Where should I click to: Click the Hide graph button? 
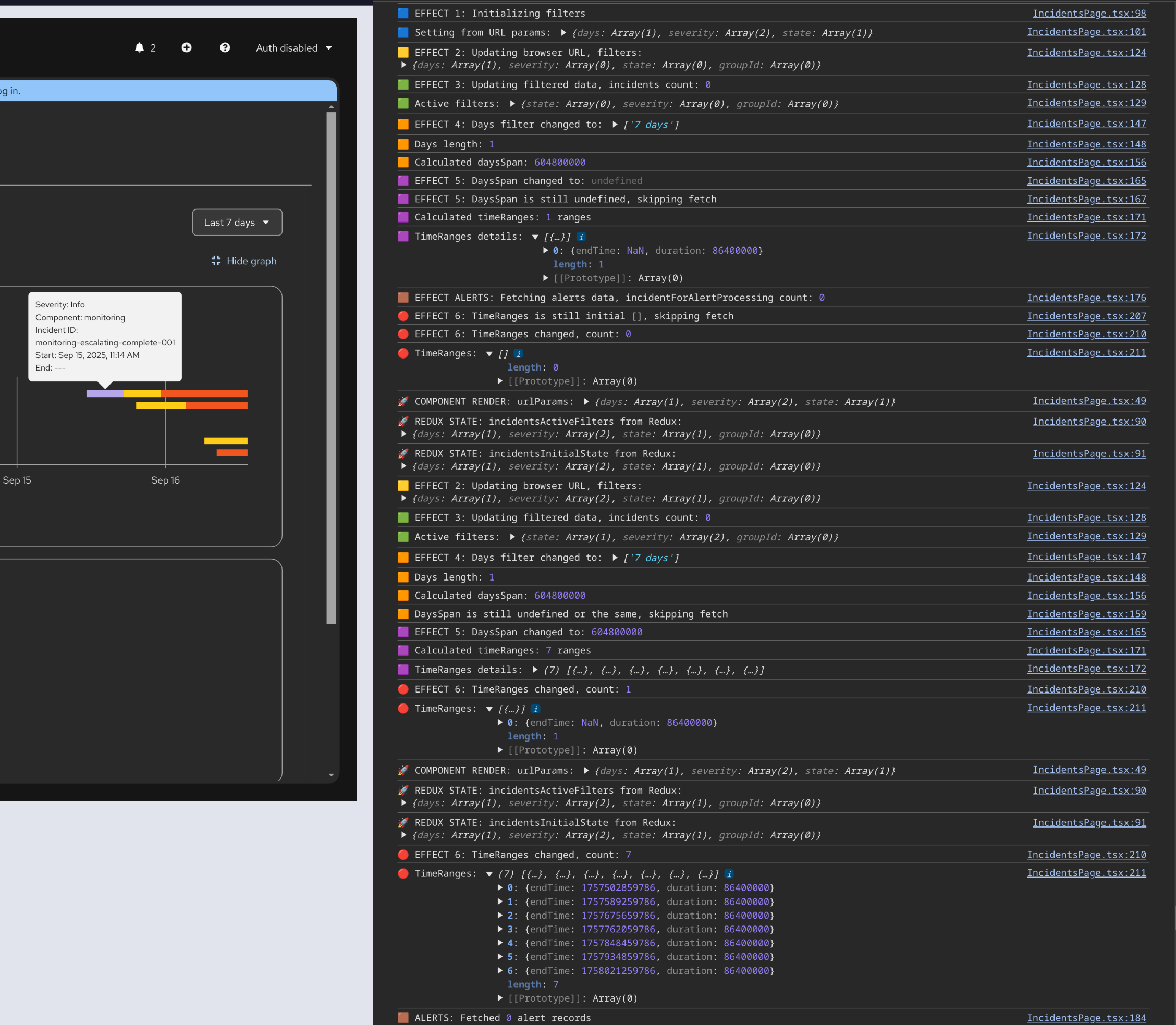pyautogui.click(x=251, y=261)
